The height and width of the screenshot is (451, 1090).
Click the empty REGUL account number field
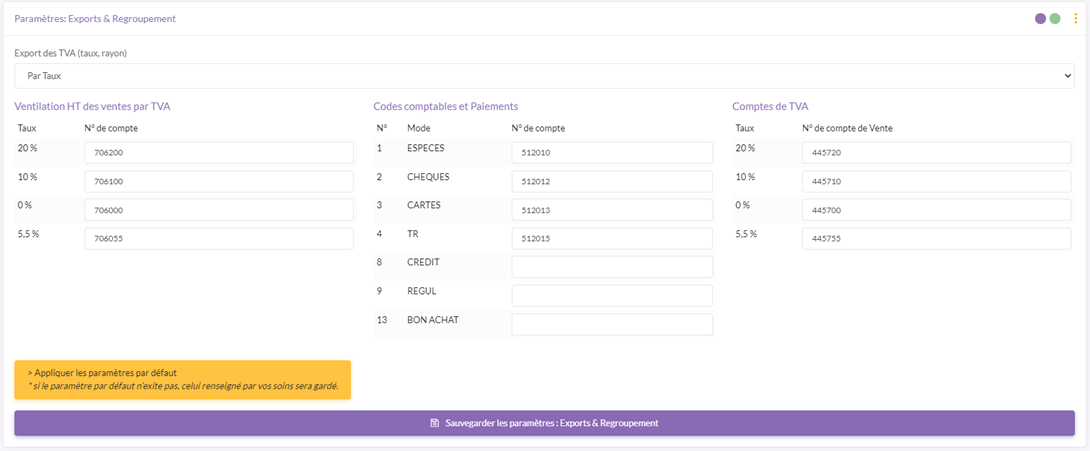point(611,296)
